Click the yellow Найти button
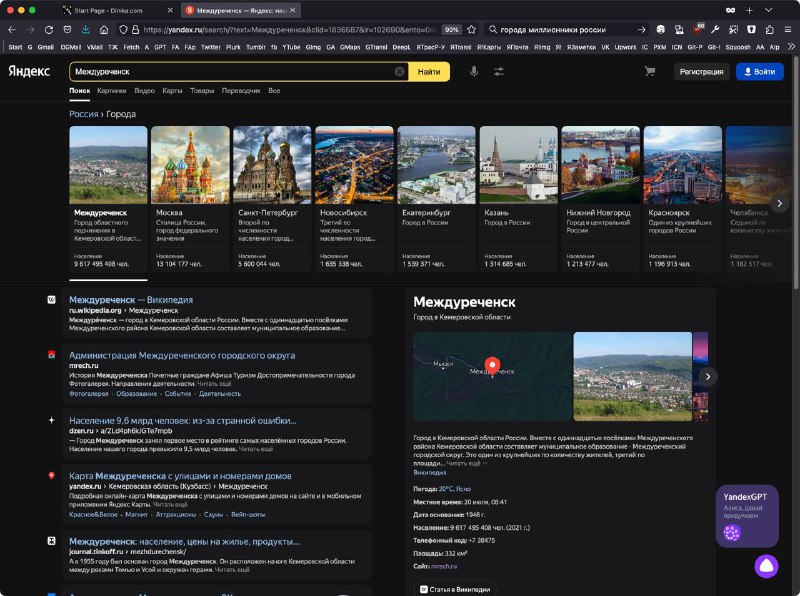 [x=429, y=72]
